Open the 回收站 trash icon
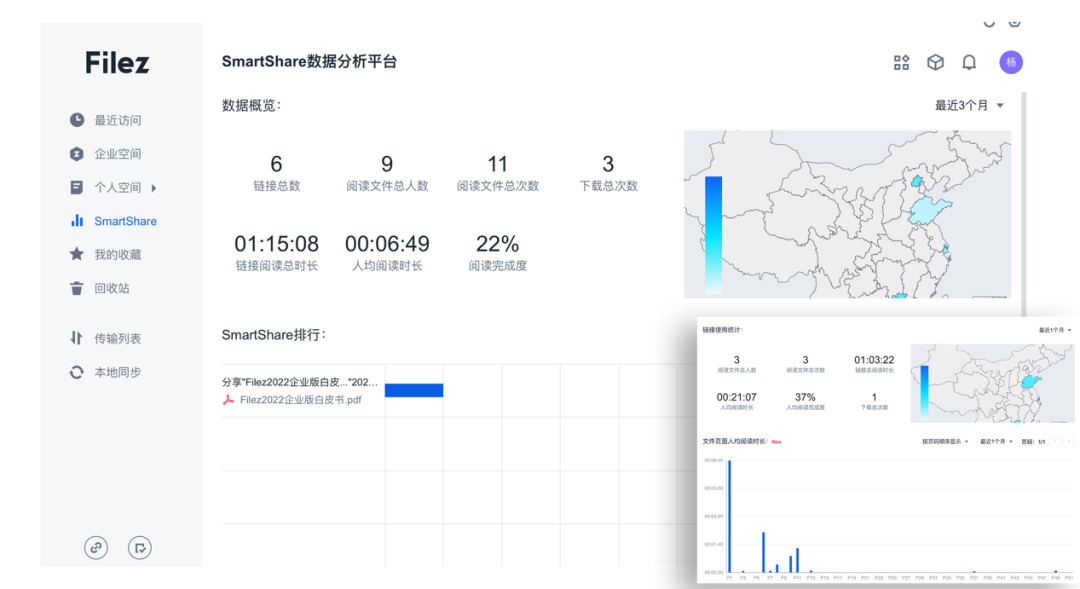The height and width of the screenshot is (589, 1080). click(x=76, y=288)
